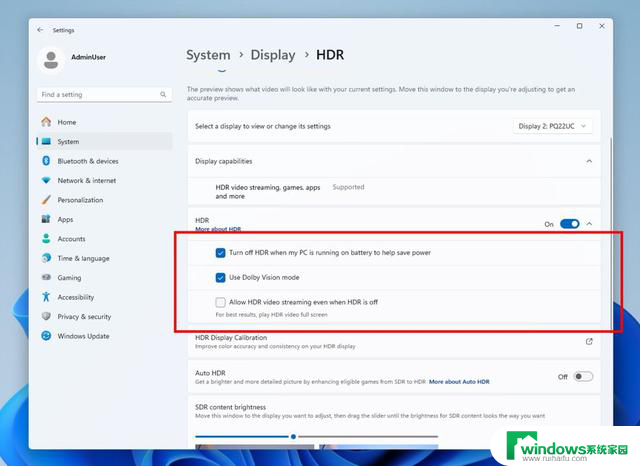Click the Time & language globe icon
The width and height of the screenshot is (640, 466).
pos(46,258)
